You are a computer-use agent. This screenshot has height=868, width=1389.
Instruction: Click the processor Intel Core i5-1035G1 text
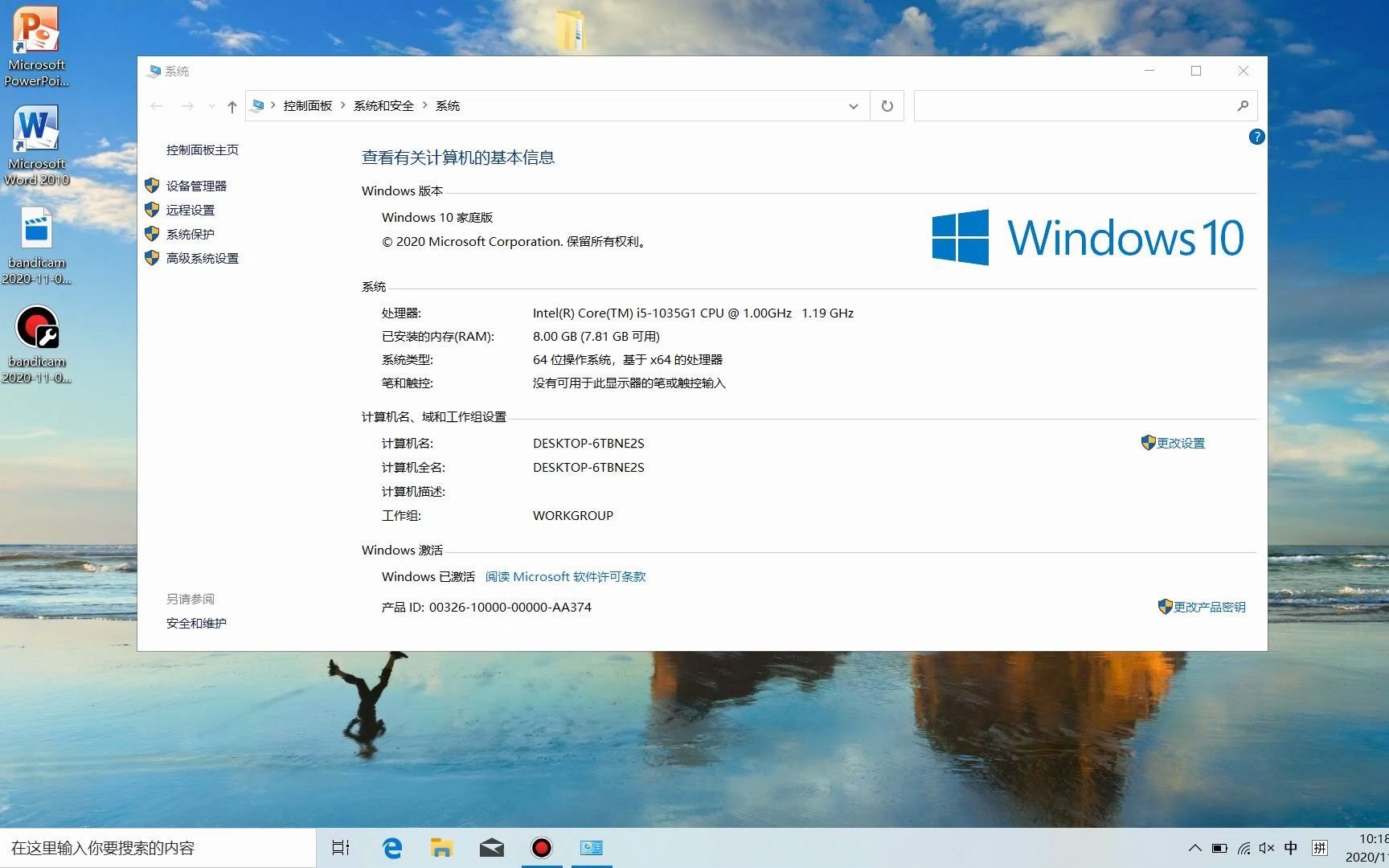click(x=693, y=313)
